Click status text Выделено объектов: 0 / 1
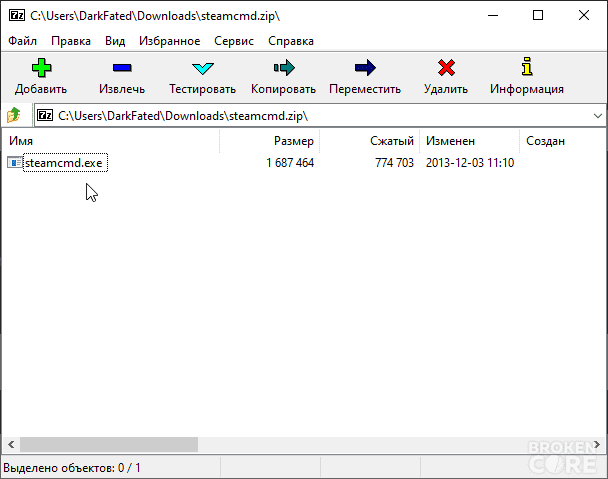Viewport: 608px width, 479px height. (x=72, y=468)
